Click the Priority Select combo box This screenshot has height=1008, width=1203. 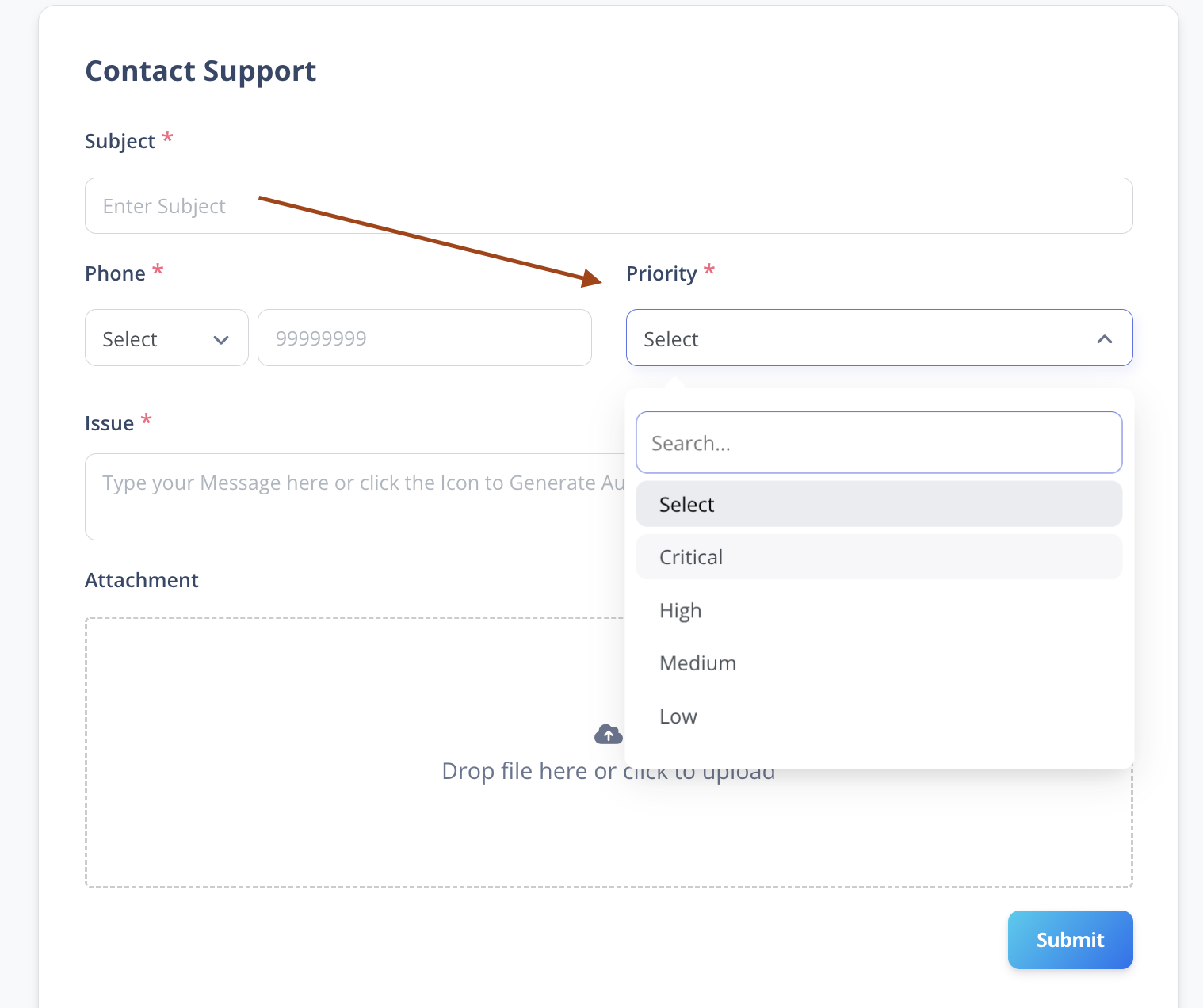point(879,338)
